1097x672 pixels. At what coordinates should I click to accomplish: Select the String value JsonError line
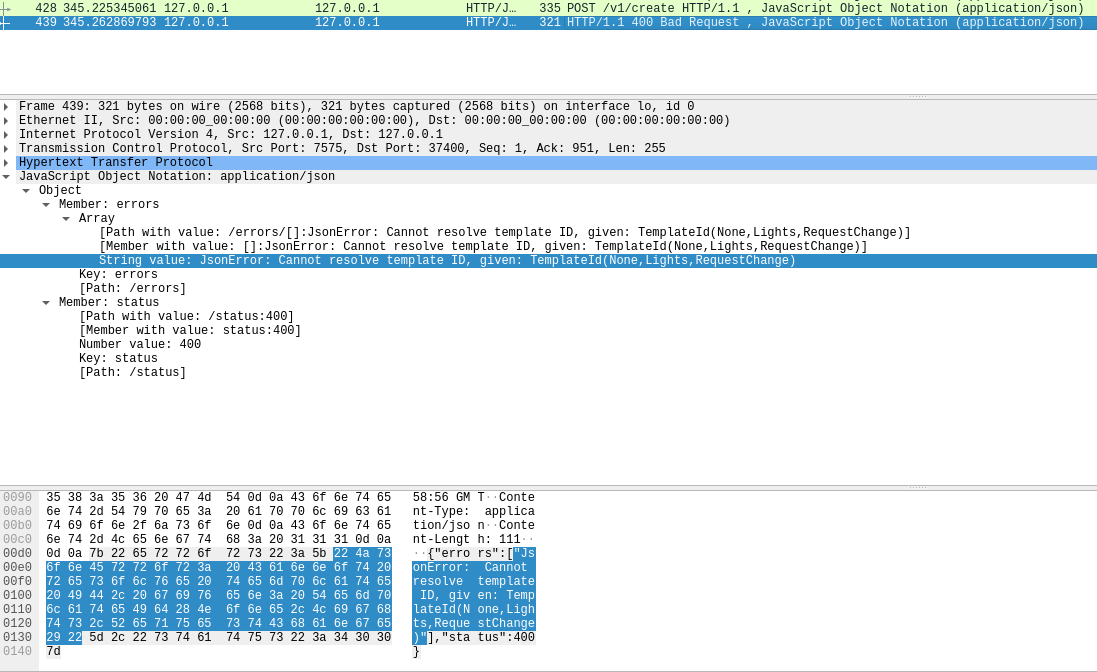pos(446,261)
